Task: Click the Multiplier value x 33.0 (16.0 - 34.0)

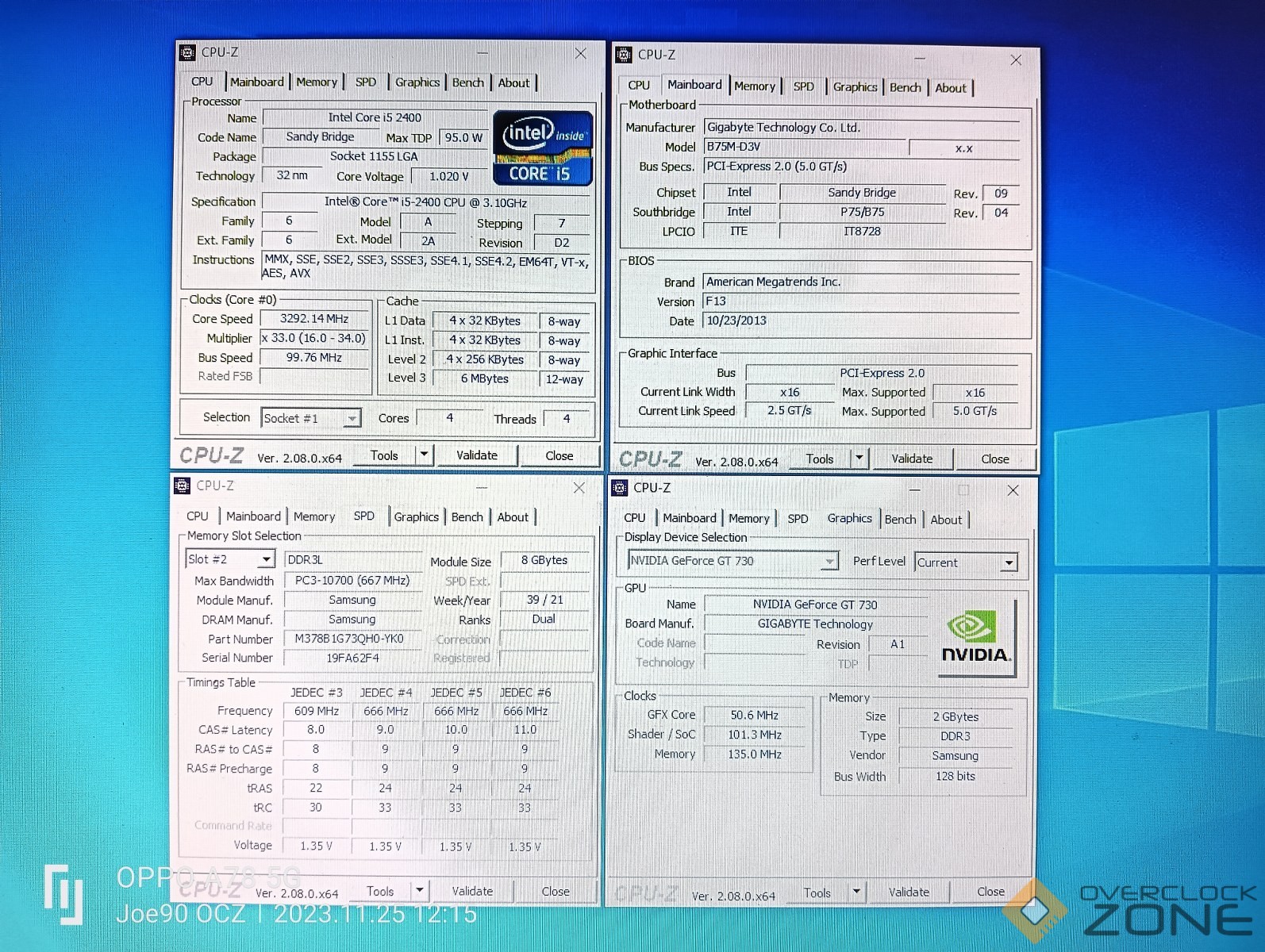Action: tap(314, 338)
